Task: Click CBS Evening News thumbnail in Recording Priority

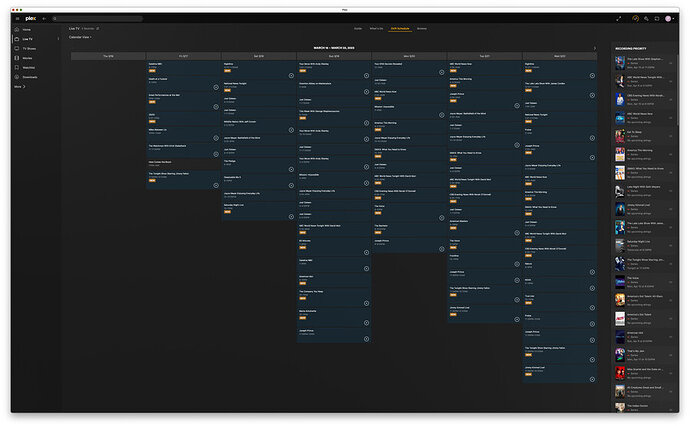Action: pos(620,99)
